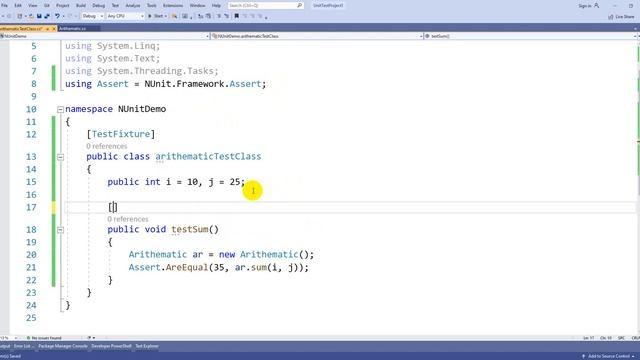Click the Ln 17 line indicator

tap(588, 338)
